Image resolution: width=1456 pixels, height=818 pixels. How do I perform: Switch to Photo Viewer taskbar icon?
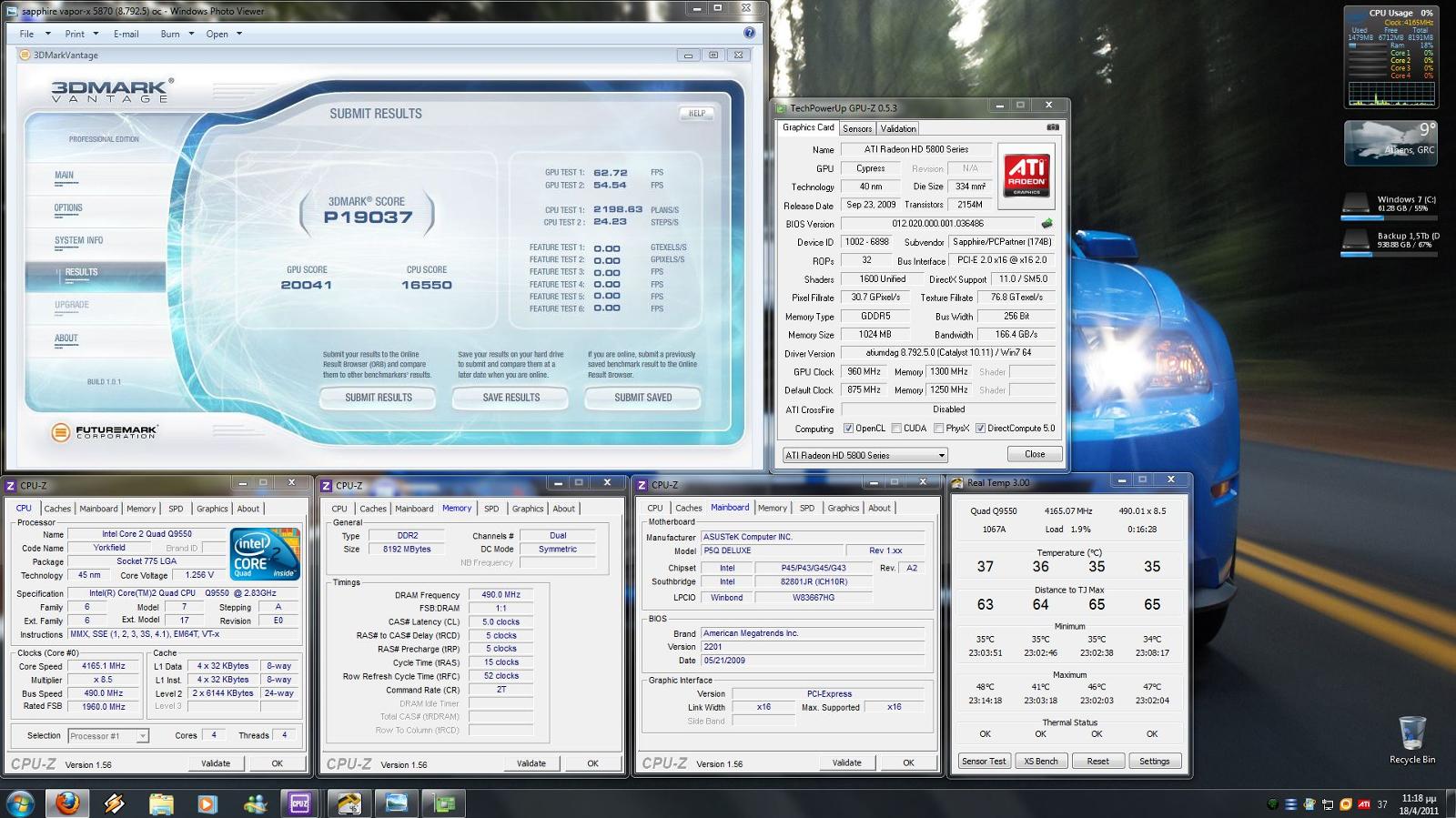point(397,803)
